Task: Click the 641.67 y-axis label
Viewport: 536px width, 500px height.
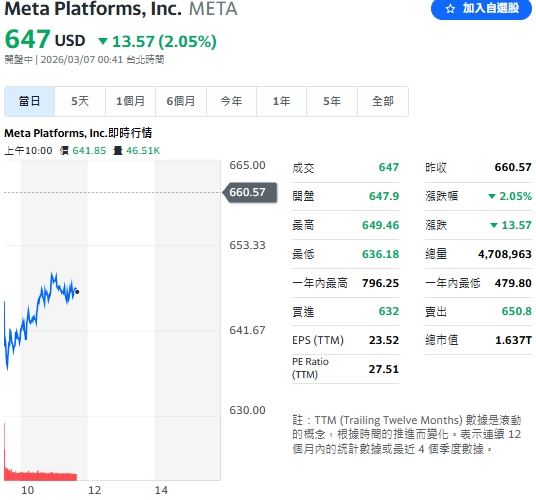Action: click(247, 330)
